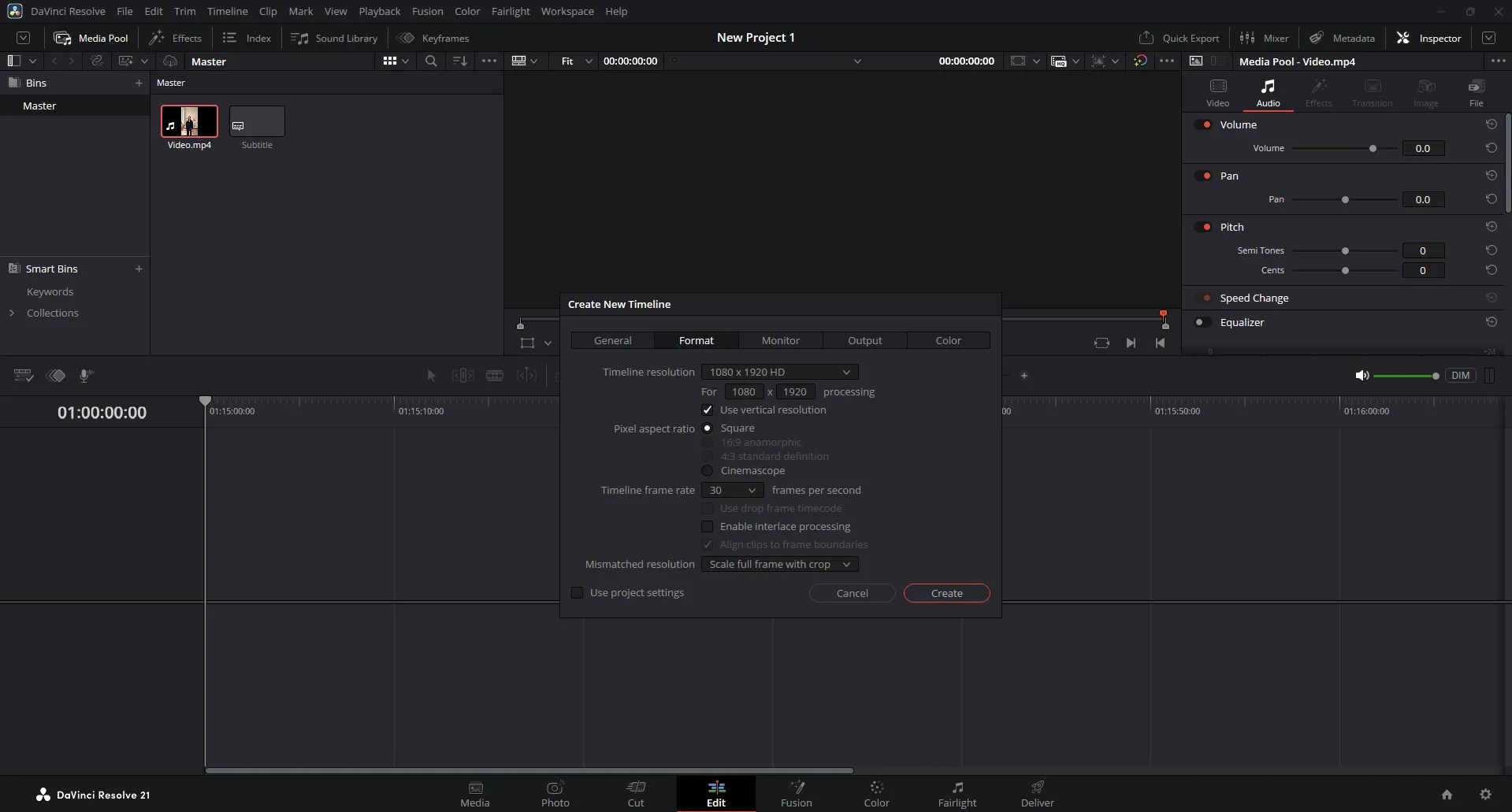The image size is (1512, 812).
Task: Enable interlace processing checkbox
Action: pos(708,526)
